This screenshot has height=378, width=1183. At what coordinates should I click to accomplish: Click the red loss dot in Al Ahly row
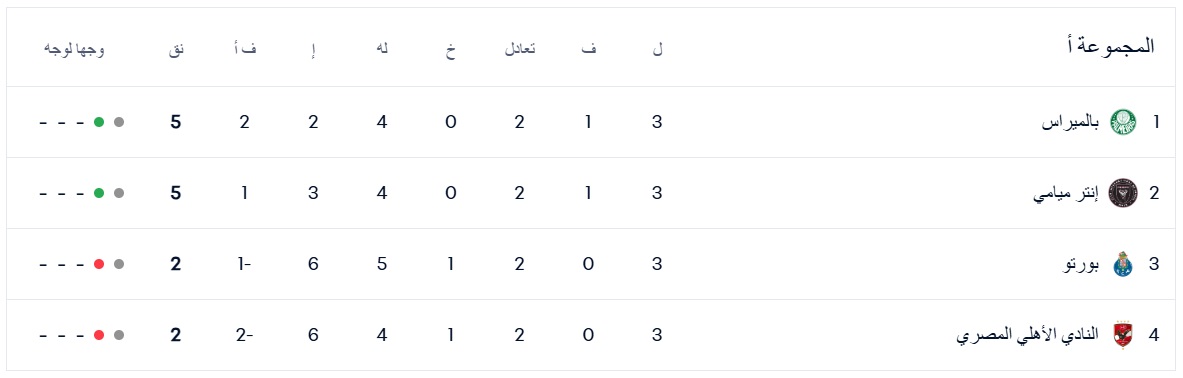point(99,335)
